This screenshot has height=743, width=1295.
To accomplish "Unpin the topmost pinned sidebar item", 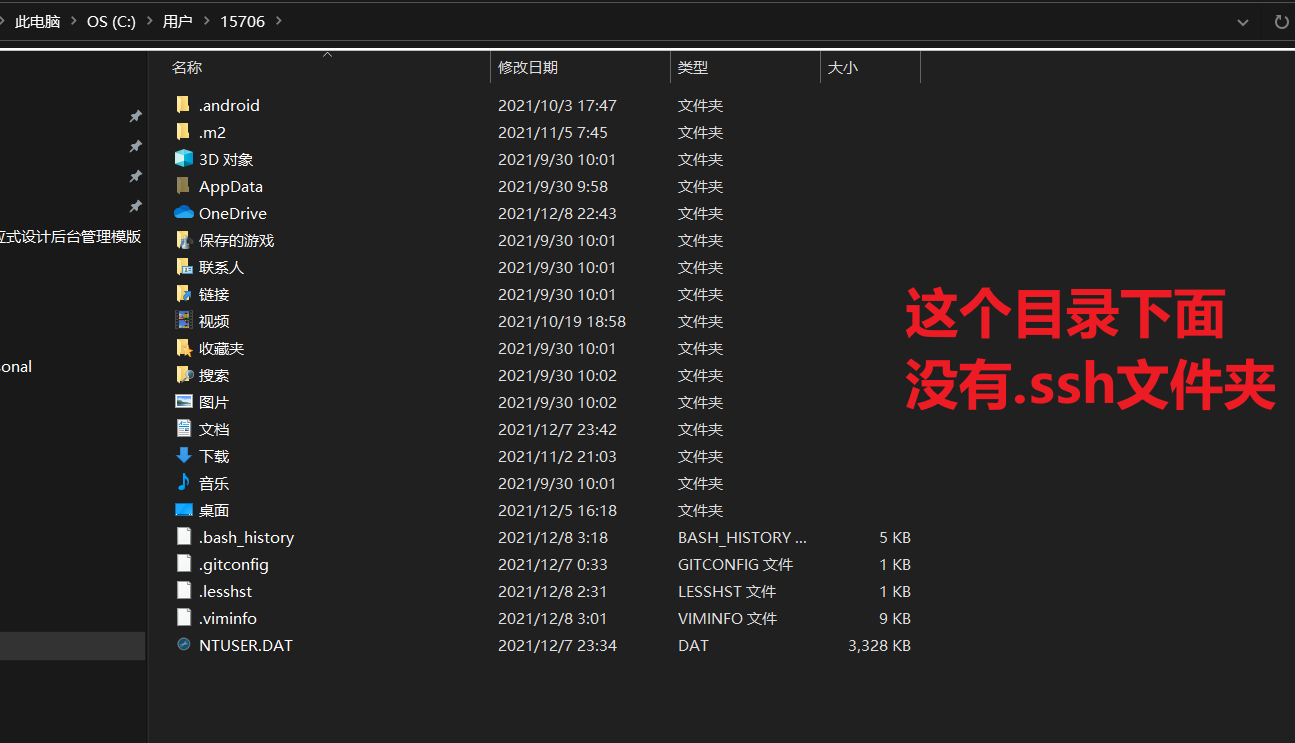I will tap(136, 116).
